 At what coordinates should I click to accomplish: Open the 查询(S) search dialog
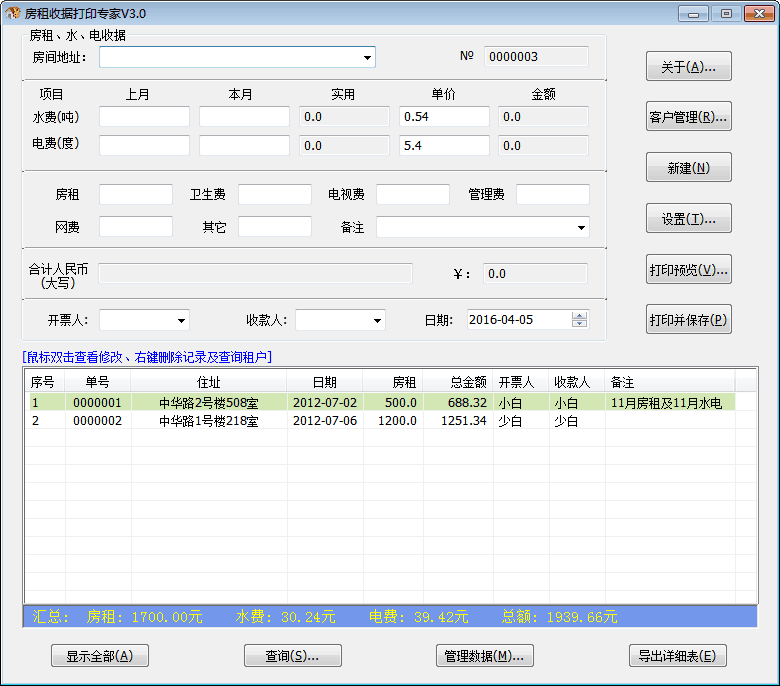tap(292, 656)
